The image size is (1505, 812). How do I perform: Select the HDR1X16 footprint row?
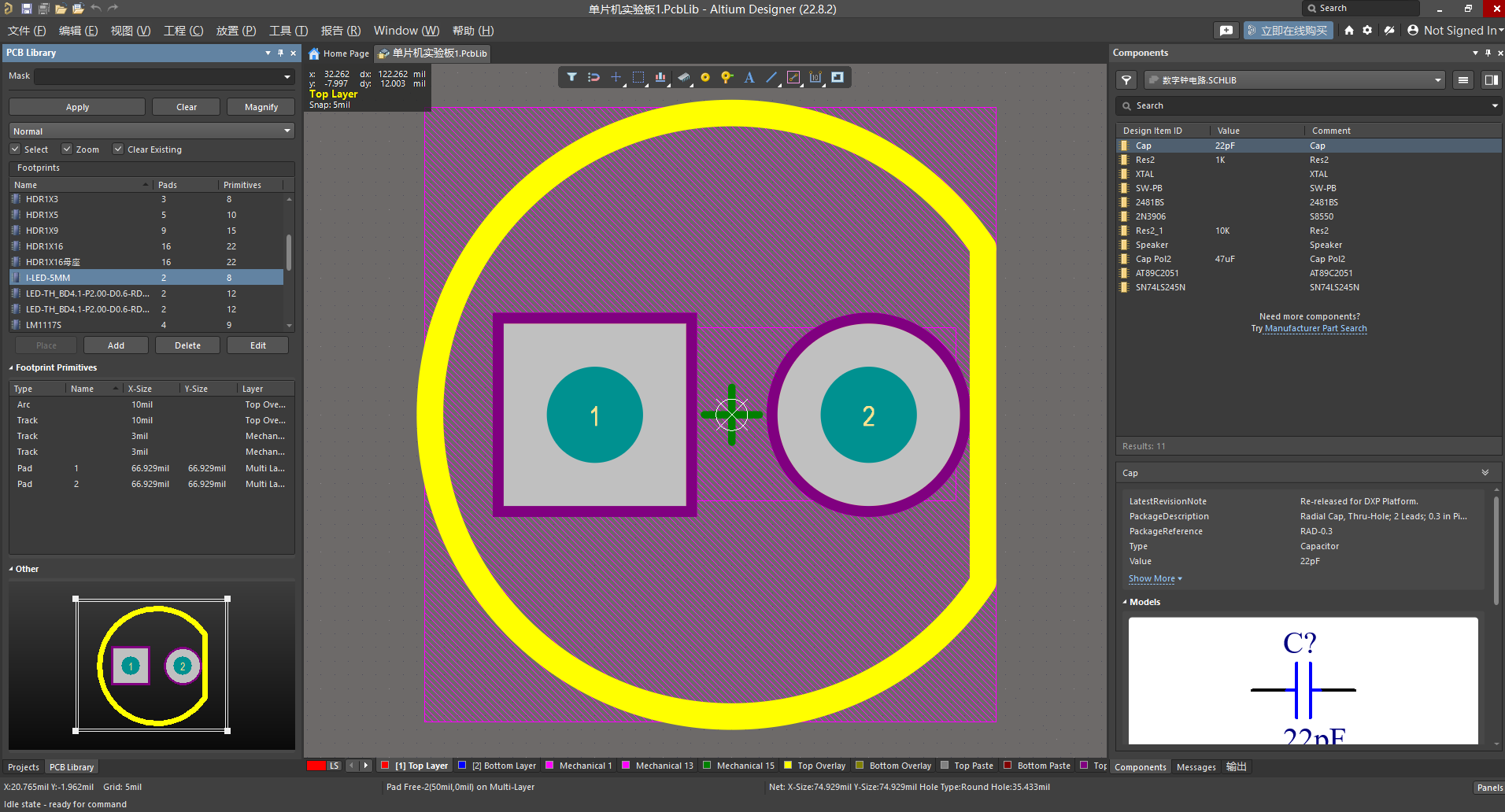[x=146, y=246]
